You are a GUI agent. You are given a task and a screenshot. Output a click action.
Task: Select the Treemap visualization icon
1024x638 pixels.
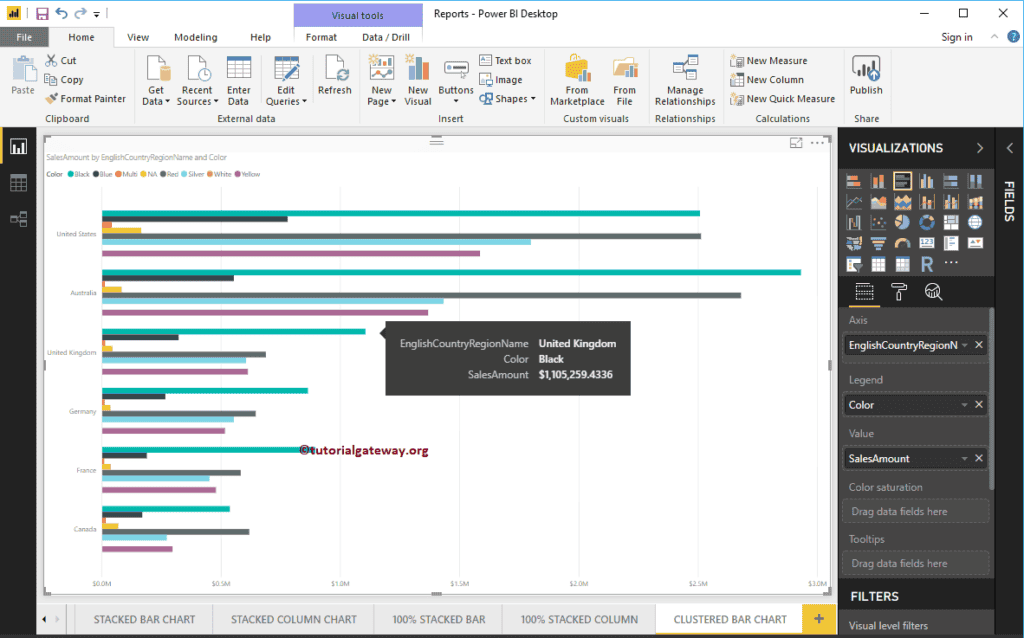(x=951, y=223)
